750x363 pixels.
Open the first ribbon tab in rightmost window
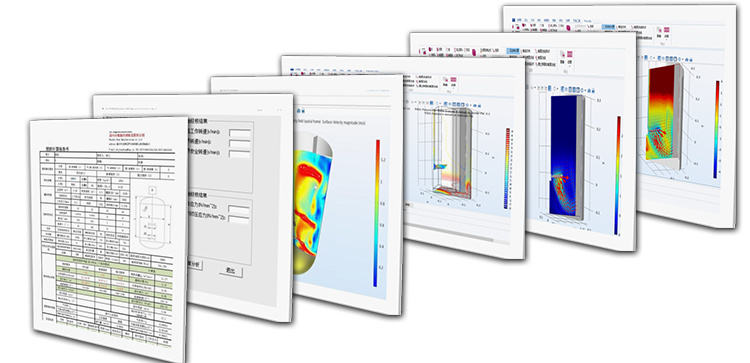point(514,21)
